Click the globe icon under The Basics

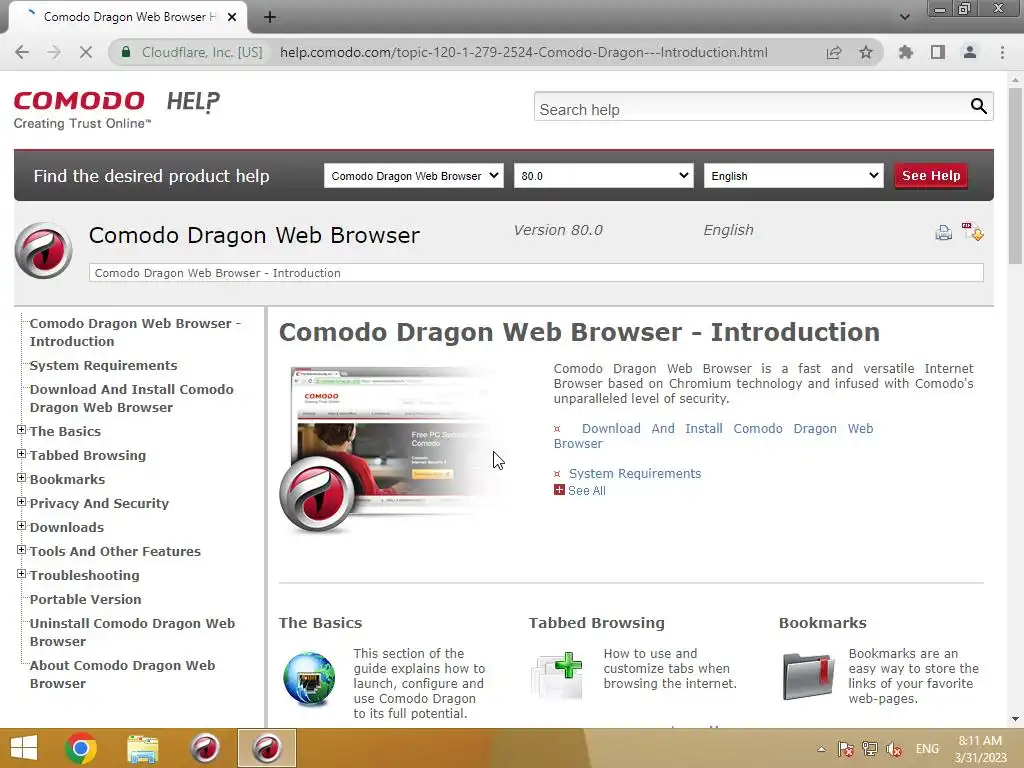(309, 679)
